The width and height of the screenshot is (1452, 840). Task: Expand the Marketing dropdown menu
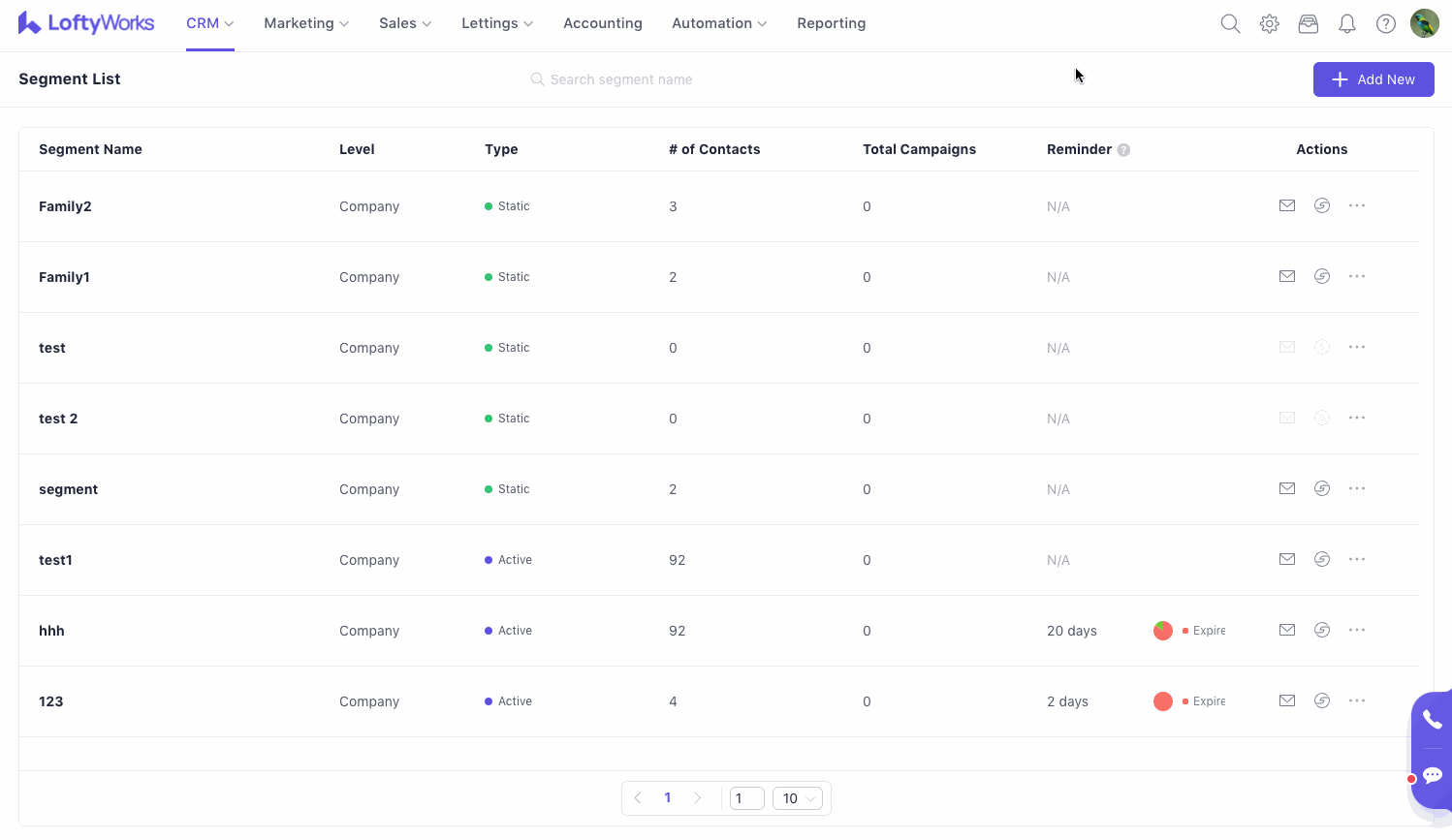pyautogui.click(x=305, y=23)
